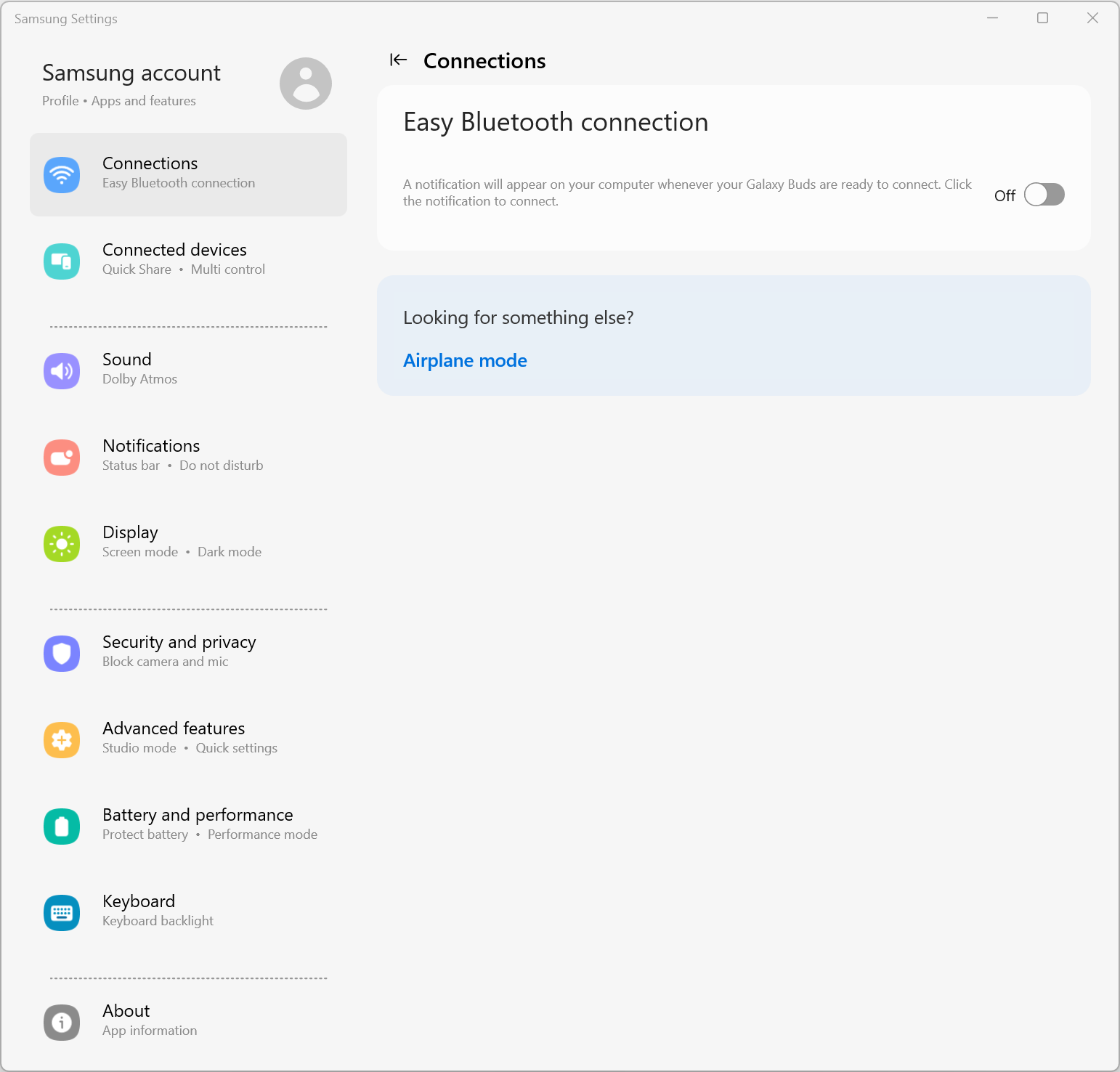Open the Samsung account heading

pyautogui.click(x=131, y=73)
